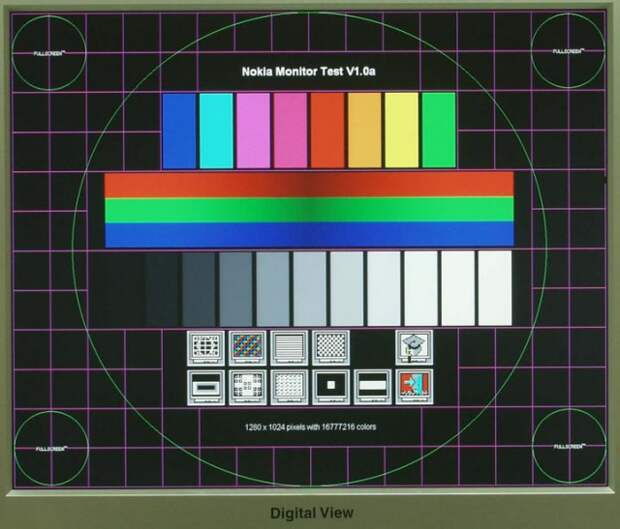This screenshot has width=620, height=529.
Task: Open the Brightness and contrast test icon
Action: pos(206,387)
